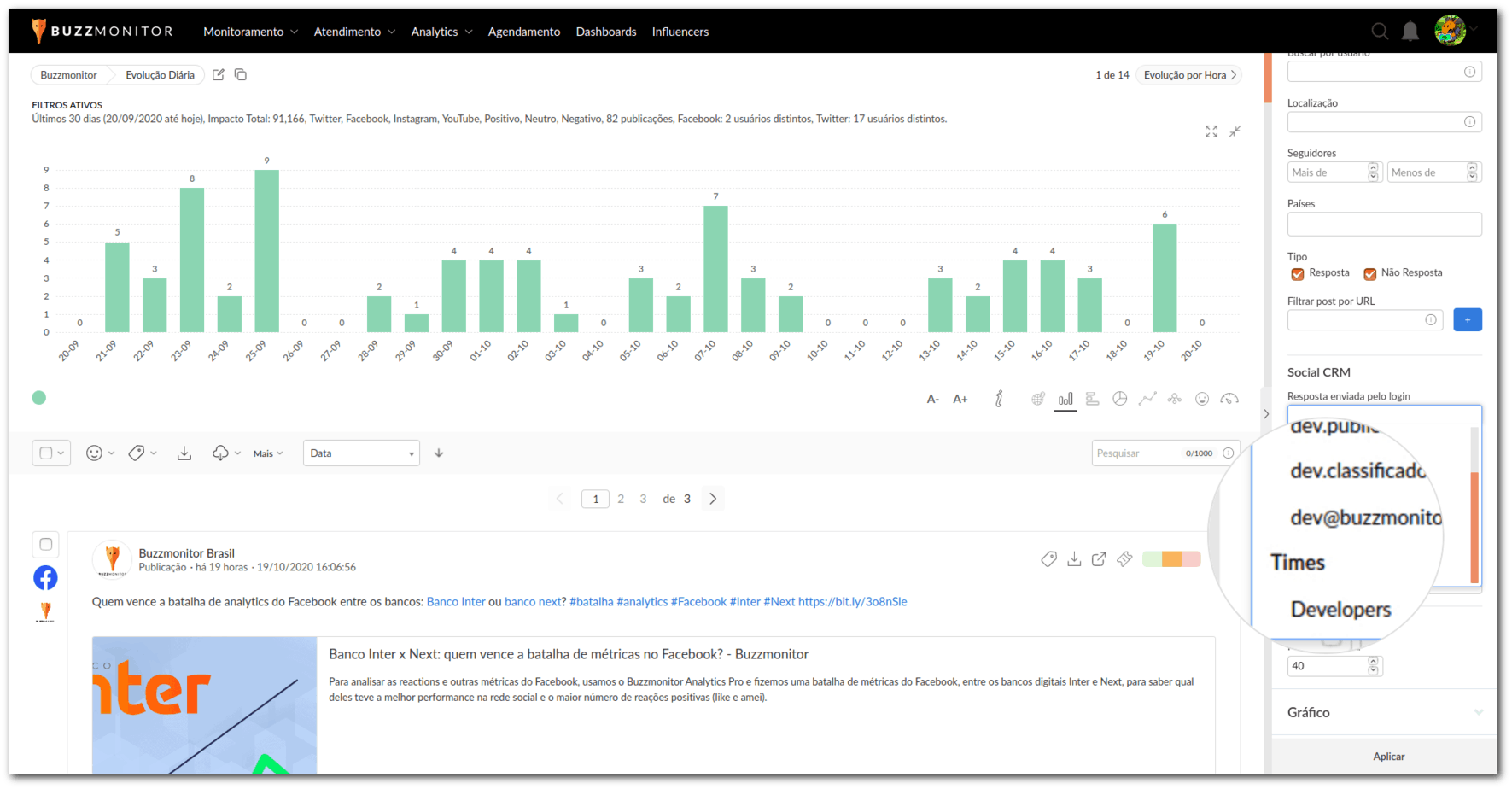Image resolution: width=1512 pixels, height=789 pixels.
Task: Go to Dashboards in the navigation
Action: coord(606,32)
